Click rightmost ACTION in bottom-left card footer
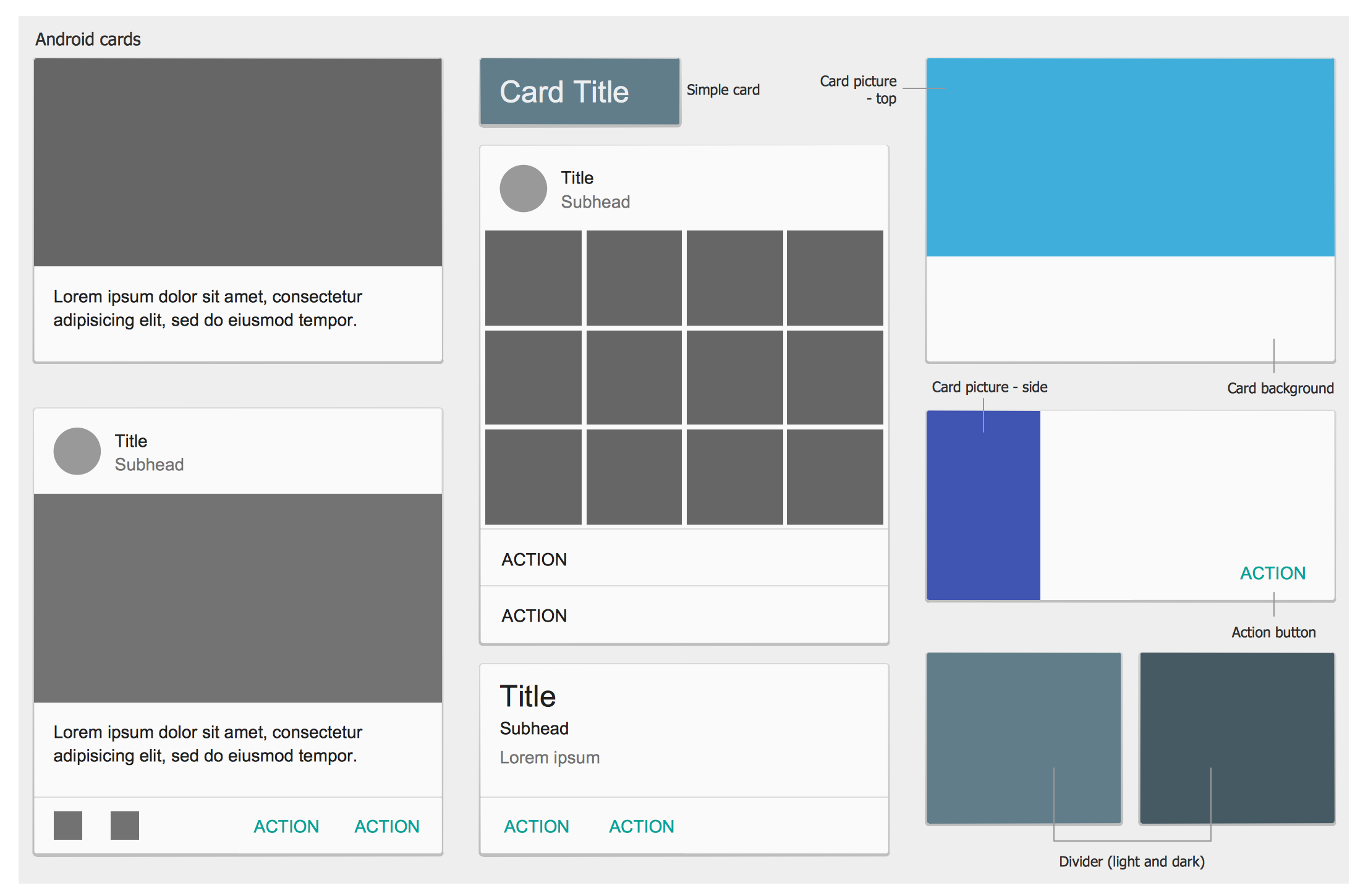Image resolution: width=1355 pixels, height=896 pixels. (386, 826)
